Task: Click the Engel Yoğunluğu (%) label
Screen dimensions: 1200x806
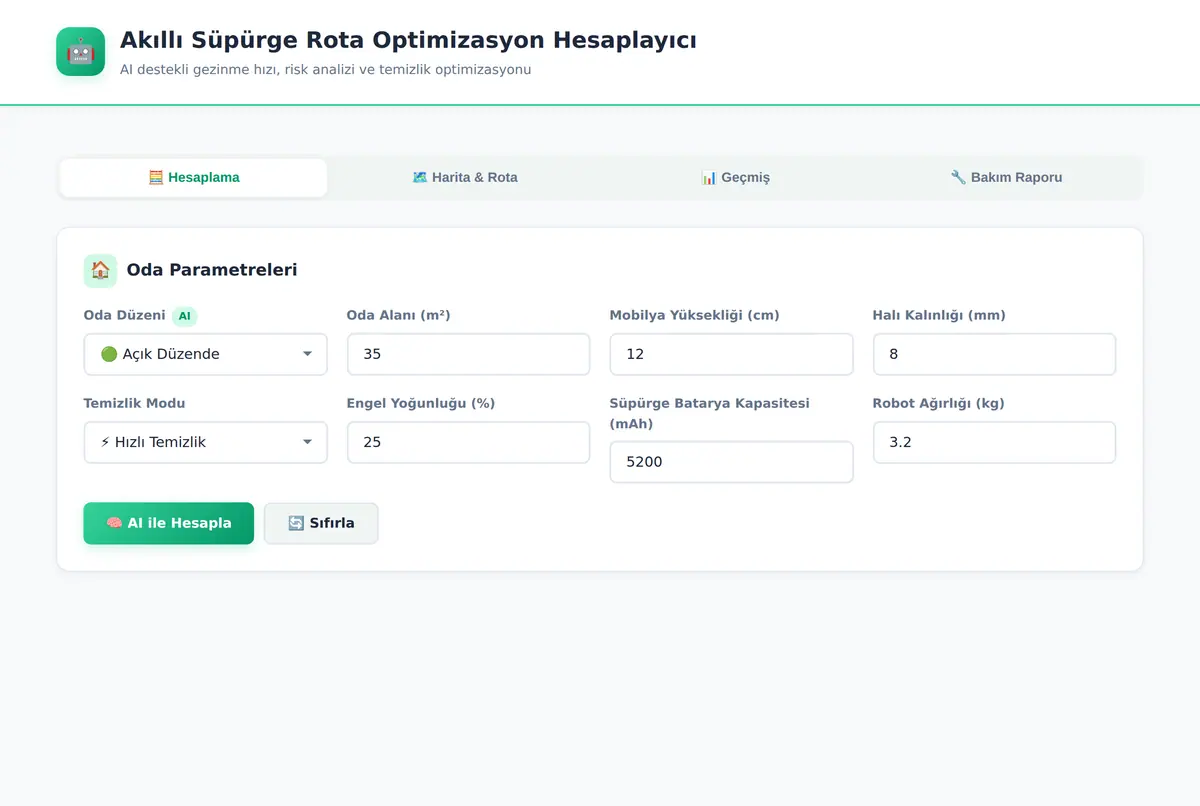Action: point(421,403)
